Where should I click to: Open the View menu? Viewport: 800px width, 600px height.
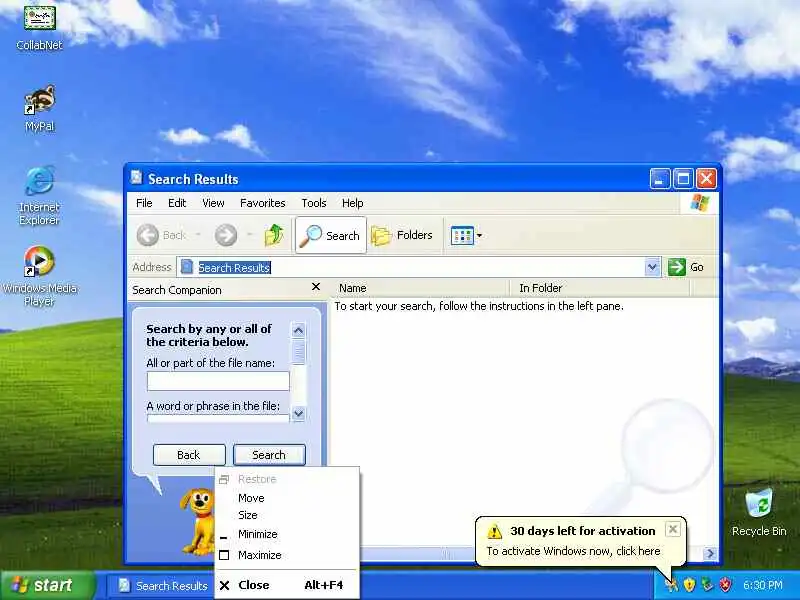pos(213,203)
